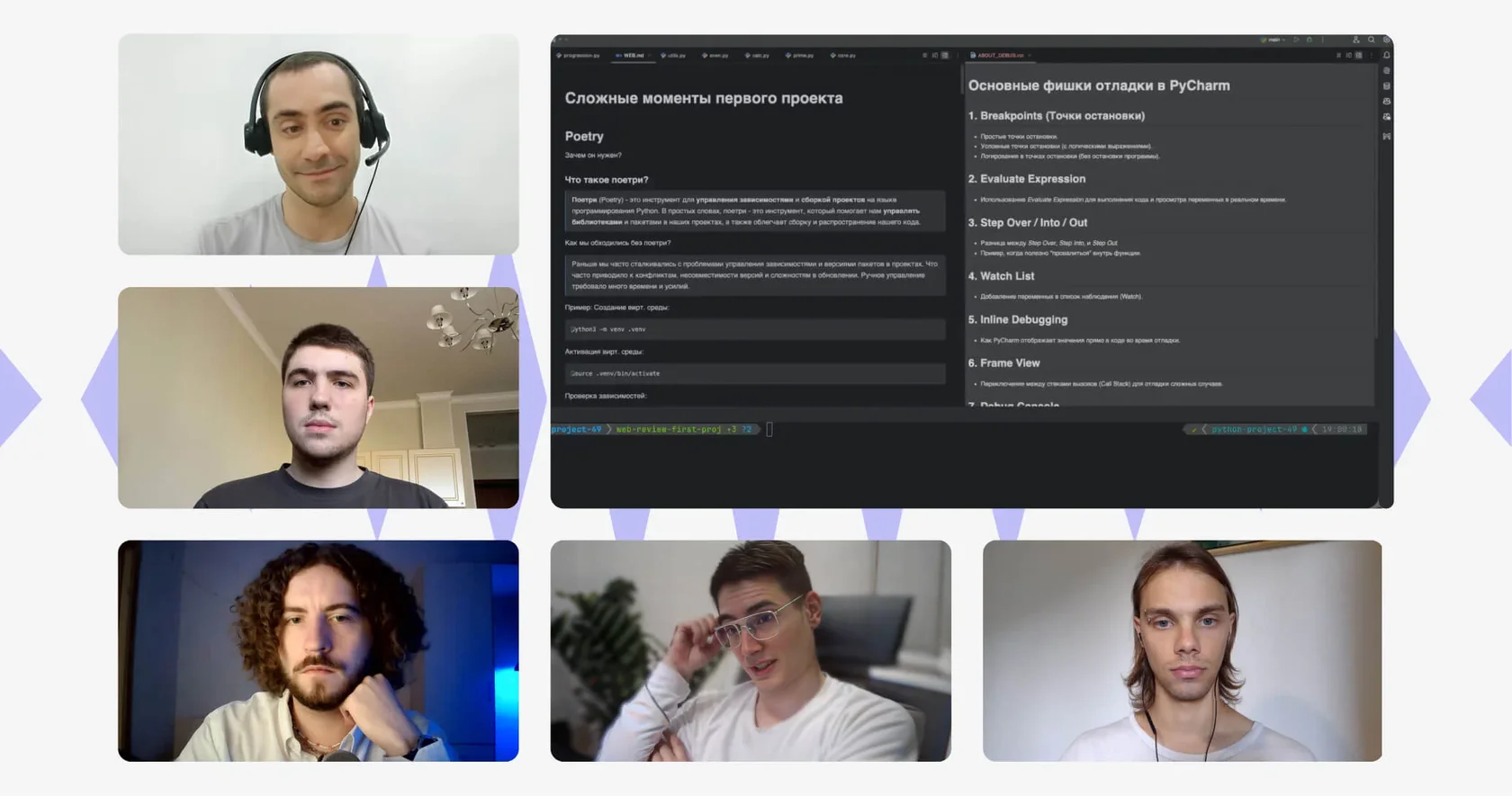The image size is (1512, 796).
Task: Click the python file icon on progression.py tab
Action: [x=559, y=55]
